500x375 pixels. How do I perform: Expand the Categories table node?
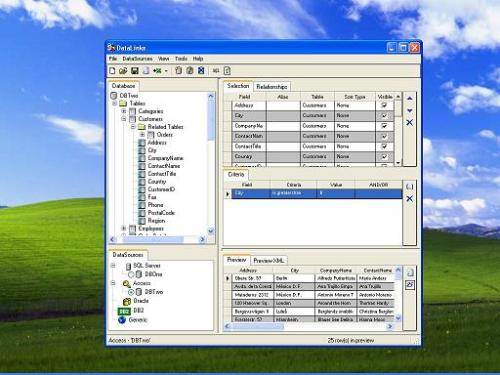coord(124,111)
